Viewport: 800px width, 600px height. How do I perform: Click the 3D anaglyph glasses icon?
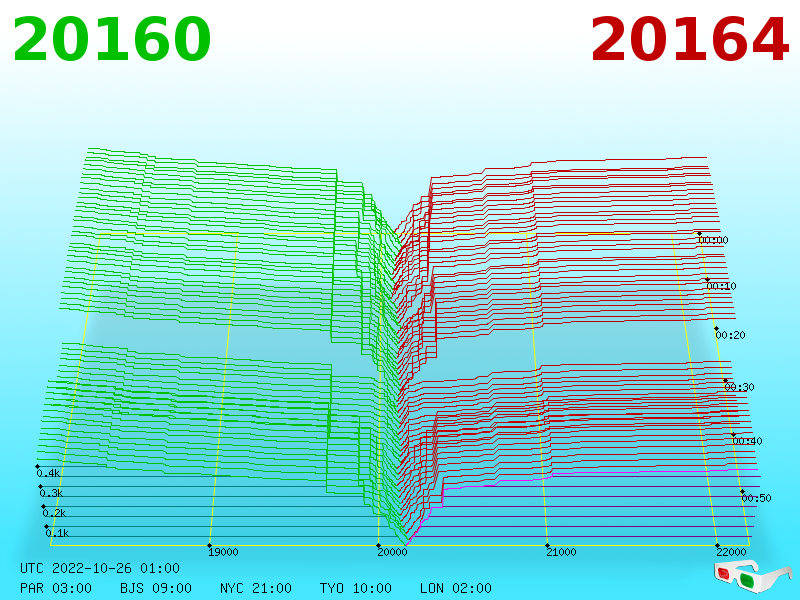[752, 577]
